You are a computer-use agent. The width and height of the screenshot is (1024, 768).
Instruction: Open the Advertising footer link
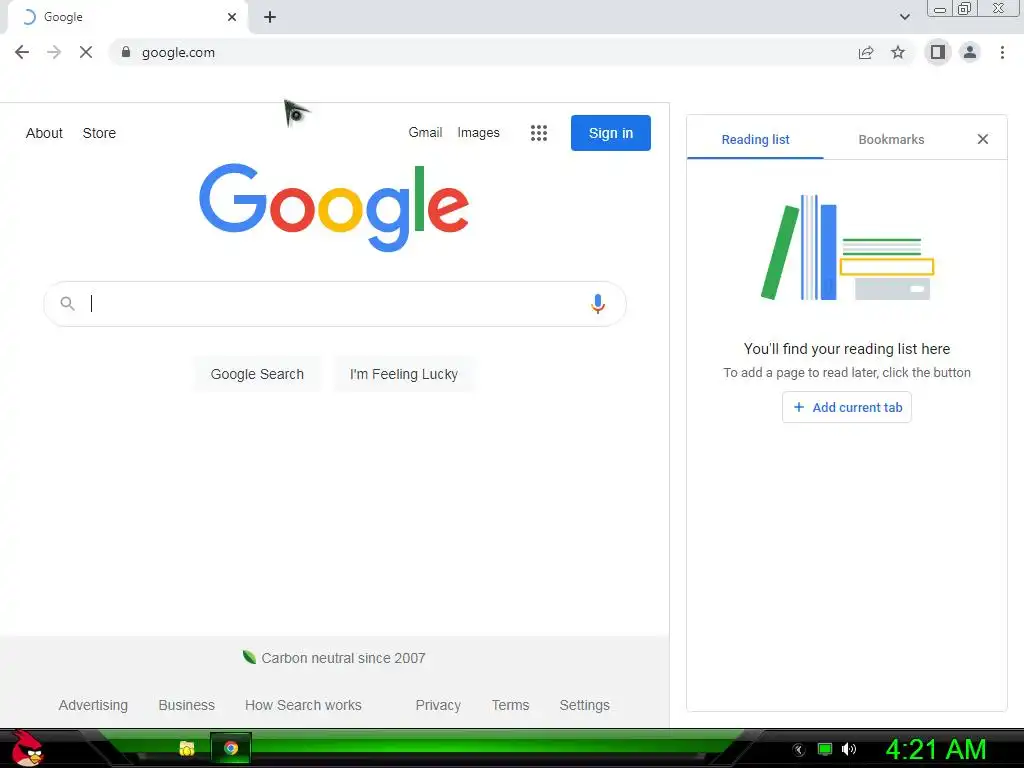pos(93,705)
